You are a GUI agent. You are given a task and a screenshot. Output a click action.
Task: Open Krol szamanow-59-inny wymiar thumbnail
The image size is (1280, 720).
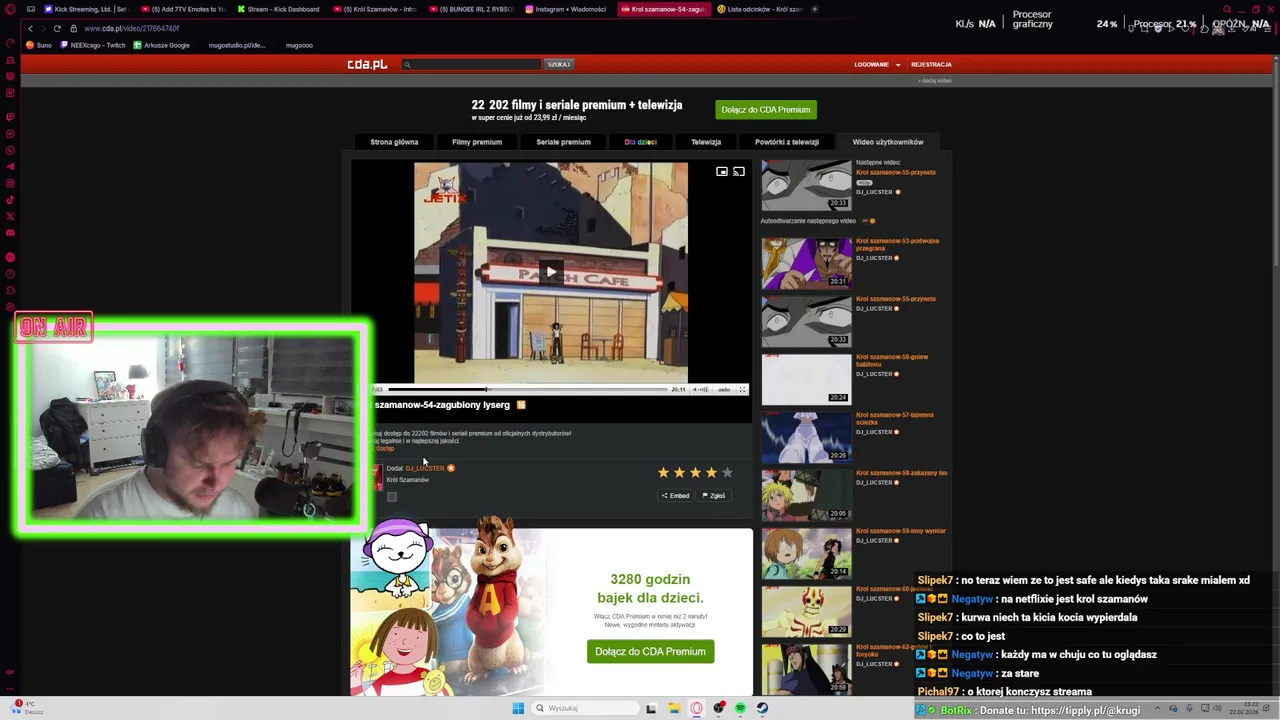pos(806,553)
